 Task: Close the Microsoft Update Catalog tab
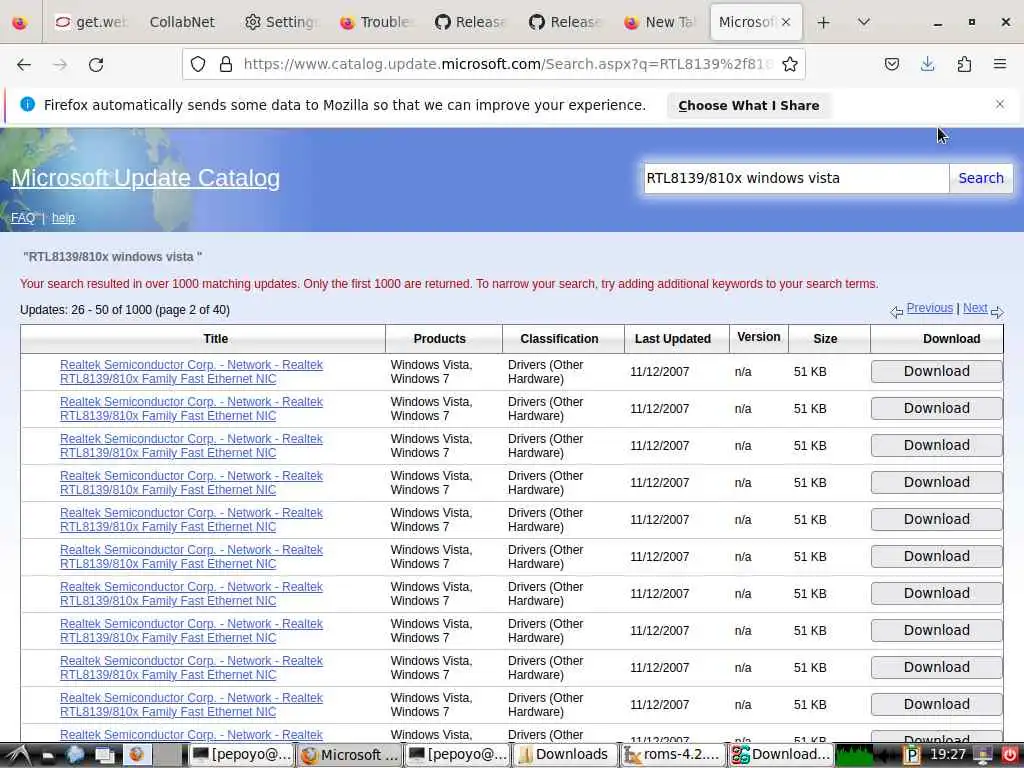[x=786, y=22]
